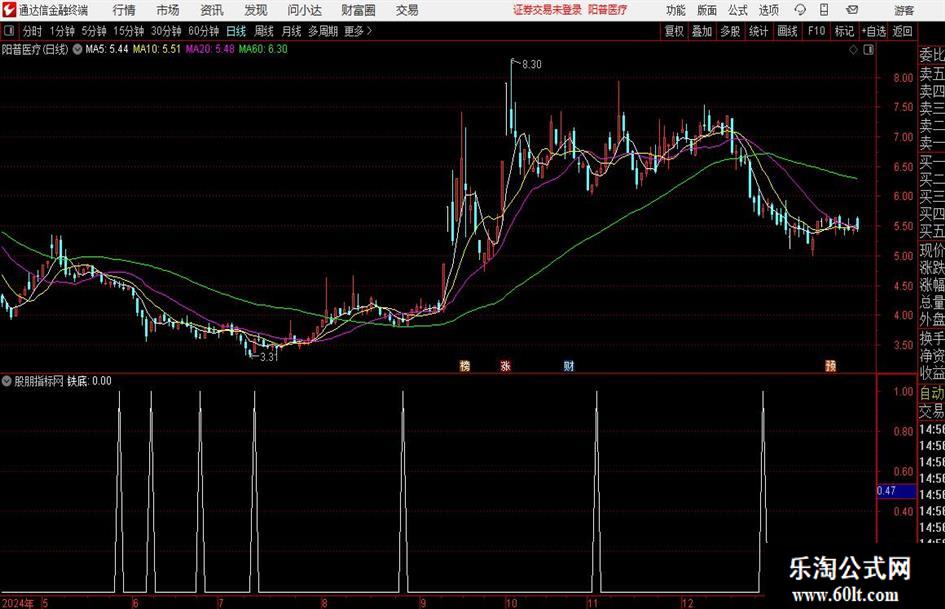Click the 画线 draw-line button
Image resolution: width=945 pixels, height=609 pixels.
787,31
